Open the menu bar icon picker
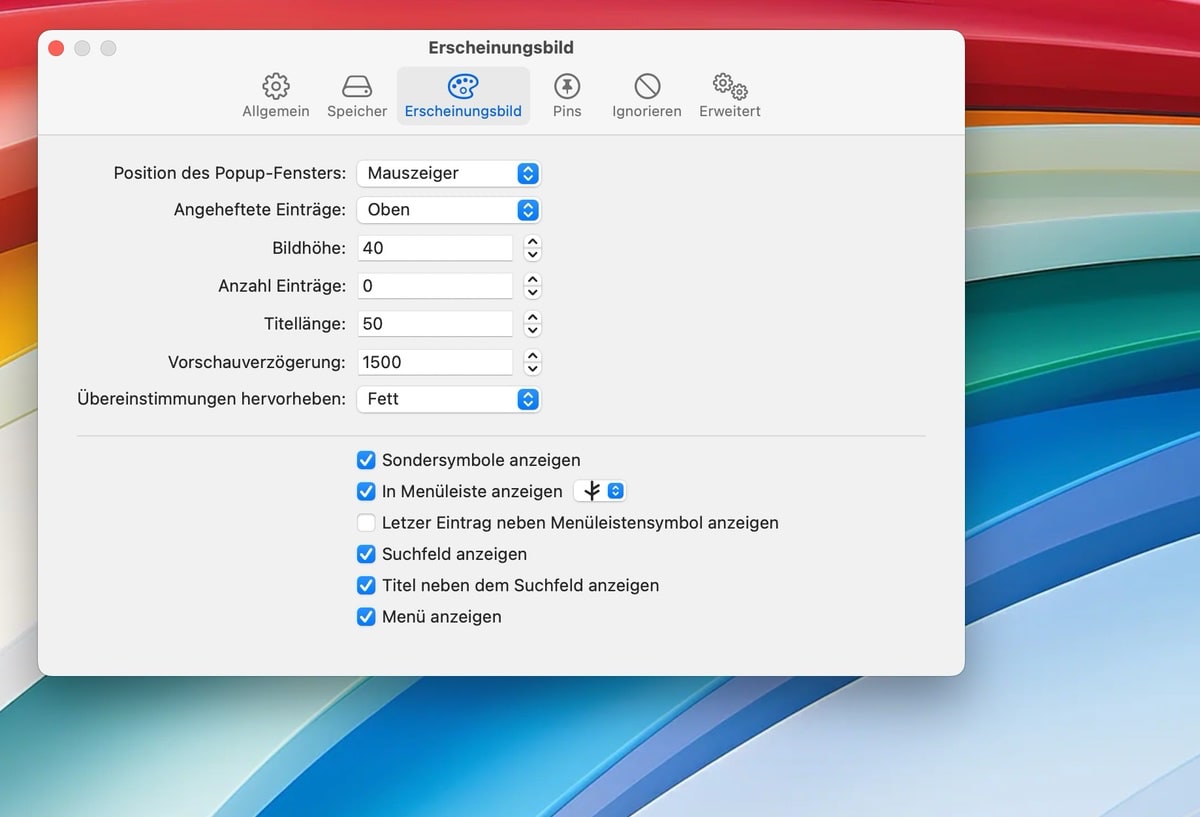Screen dimensions: 1200x817 click(x=600, y=491)
